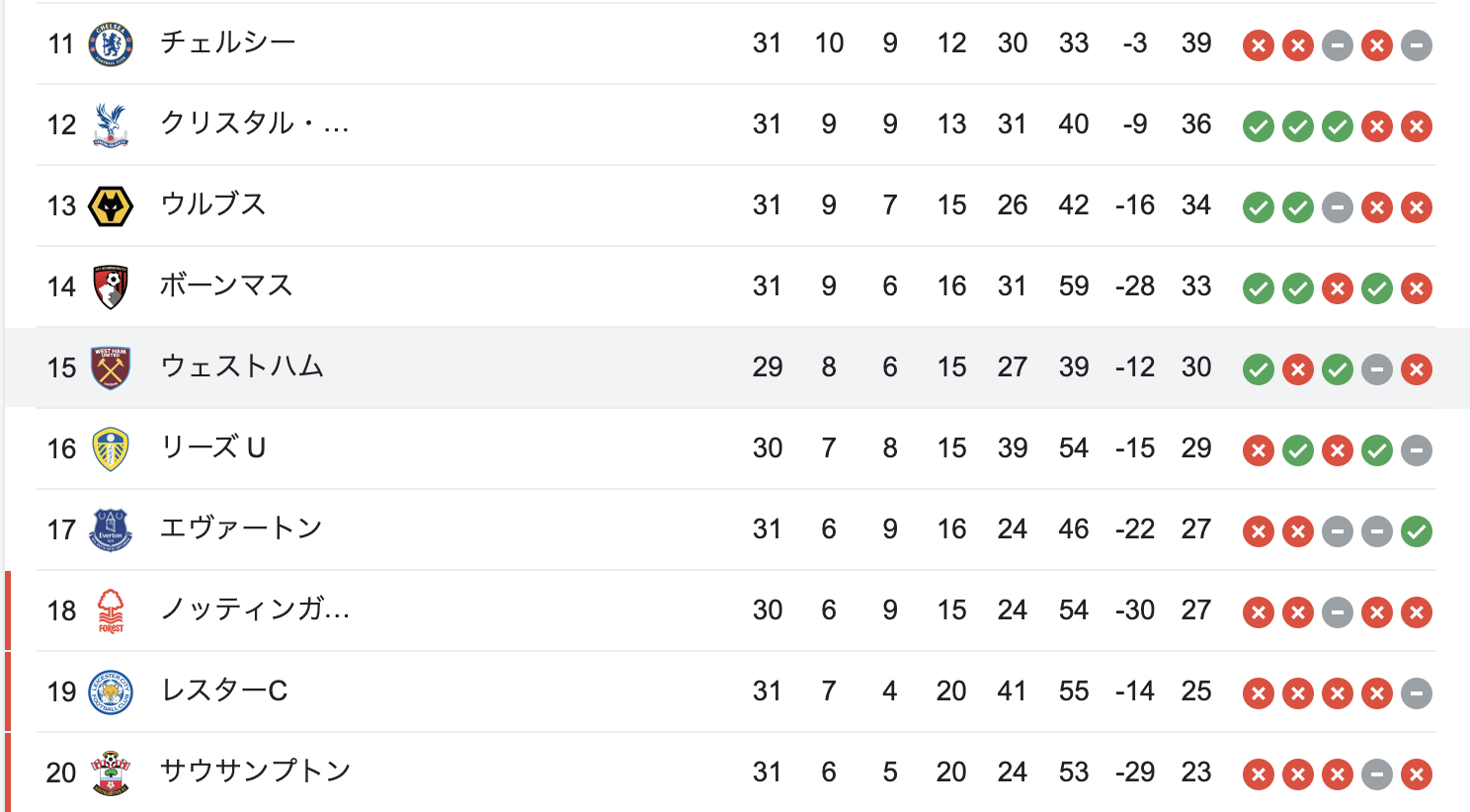Open the ウェストハム team link
This screenshot has height=812, width=1470.
click(x=242, y=366)
